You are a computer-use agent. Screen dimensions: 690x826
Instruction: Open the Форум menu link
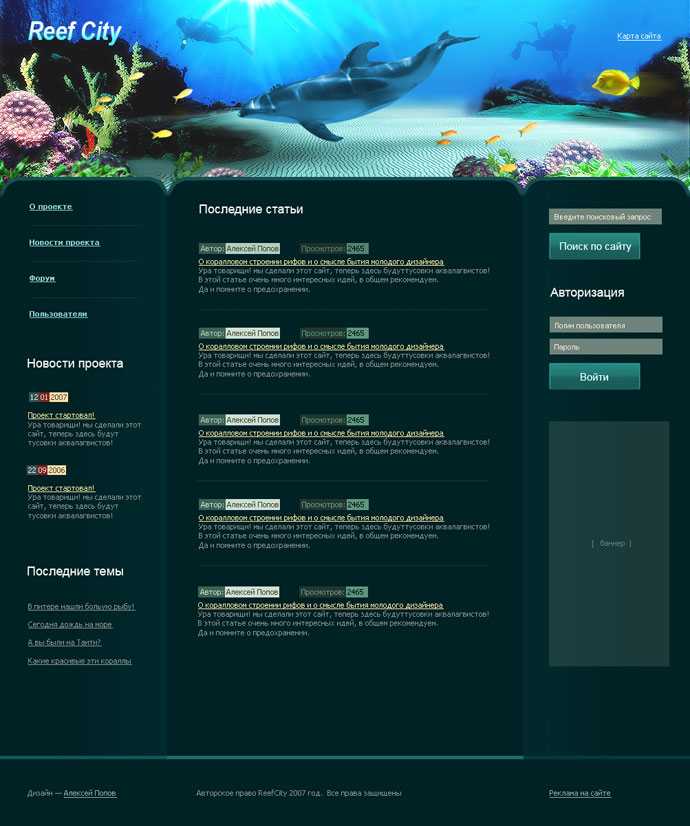click(42, 278)
